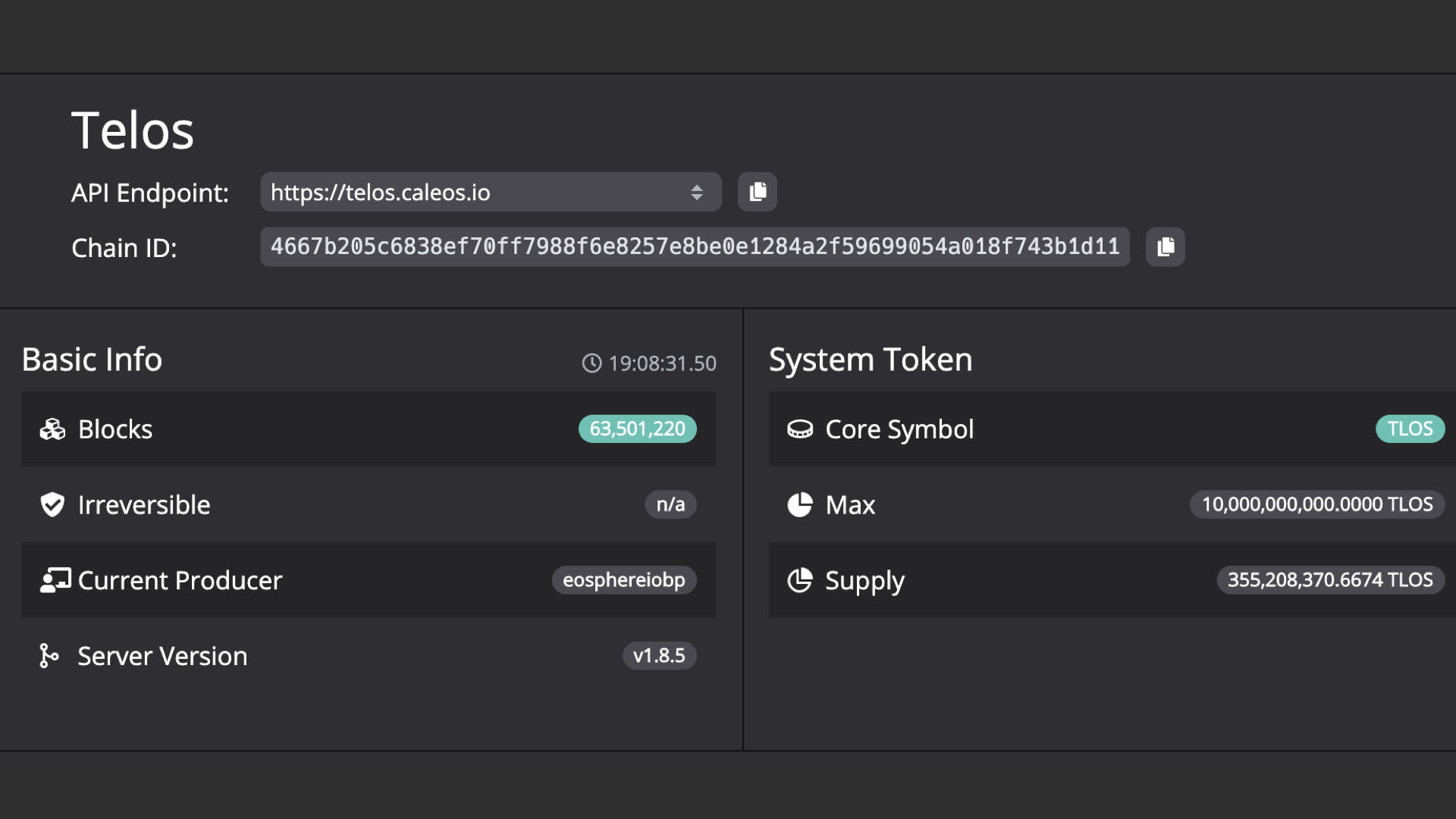Click the Core Symbol label

pos(899,430)
